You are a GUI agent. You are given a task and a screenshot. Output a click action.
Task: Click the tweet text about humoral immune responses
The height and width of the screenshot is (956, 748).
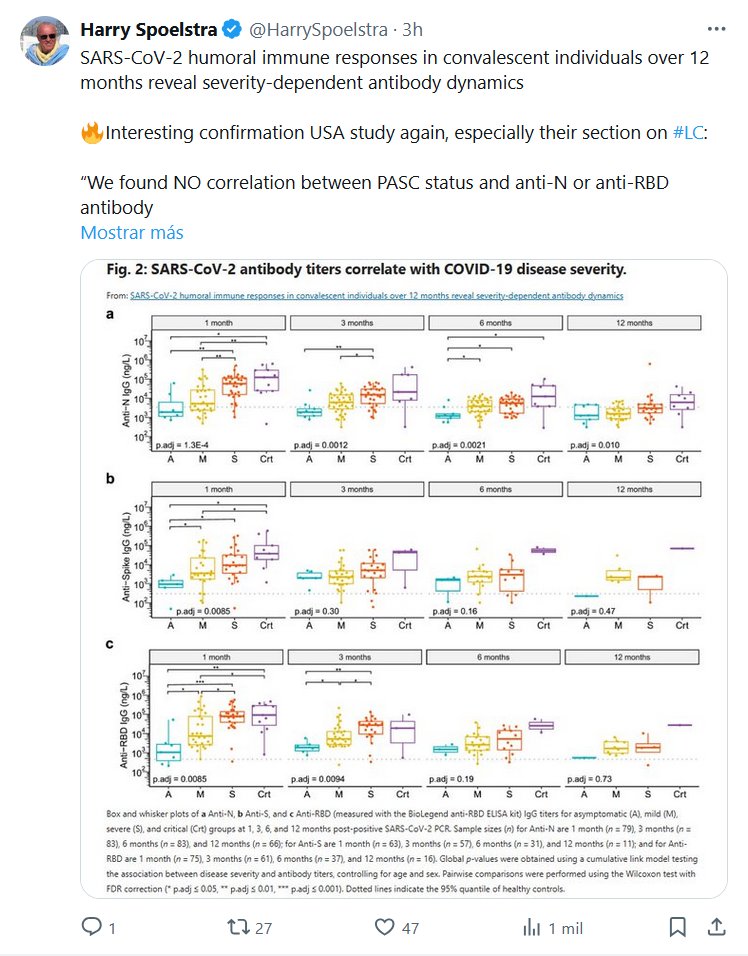pyautogui.click(x=394, y=70)
